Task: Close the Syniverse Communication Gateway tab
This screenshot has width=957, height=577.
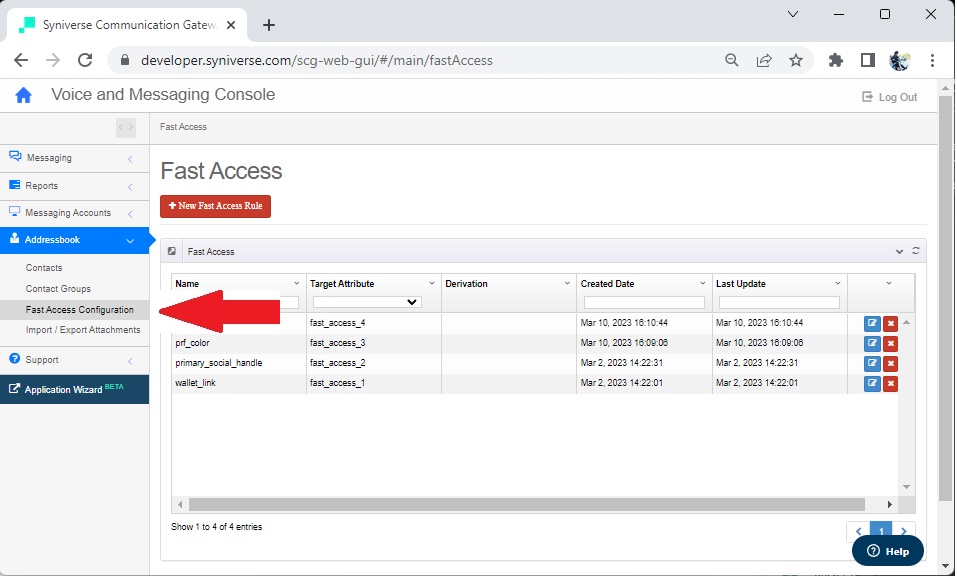Action: pyautogui.click(x=231, y=25)
